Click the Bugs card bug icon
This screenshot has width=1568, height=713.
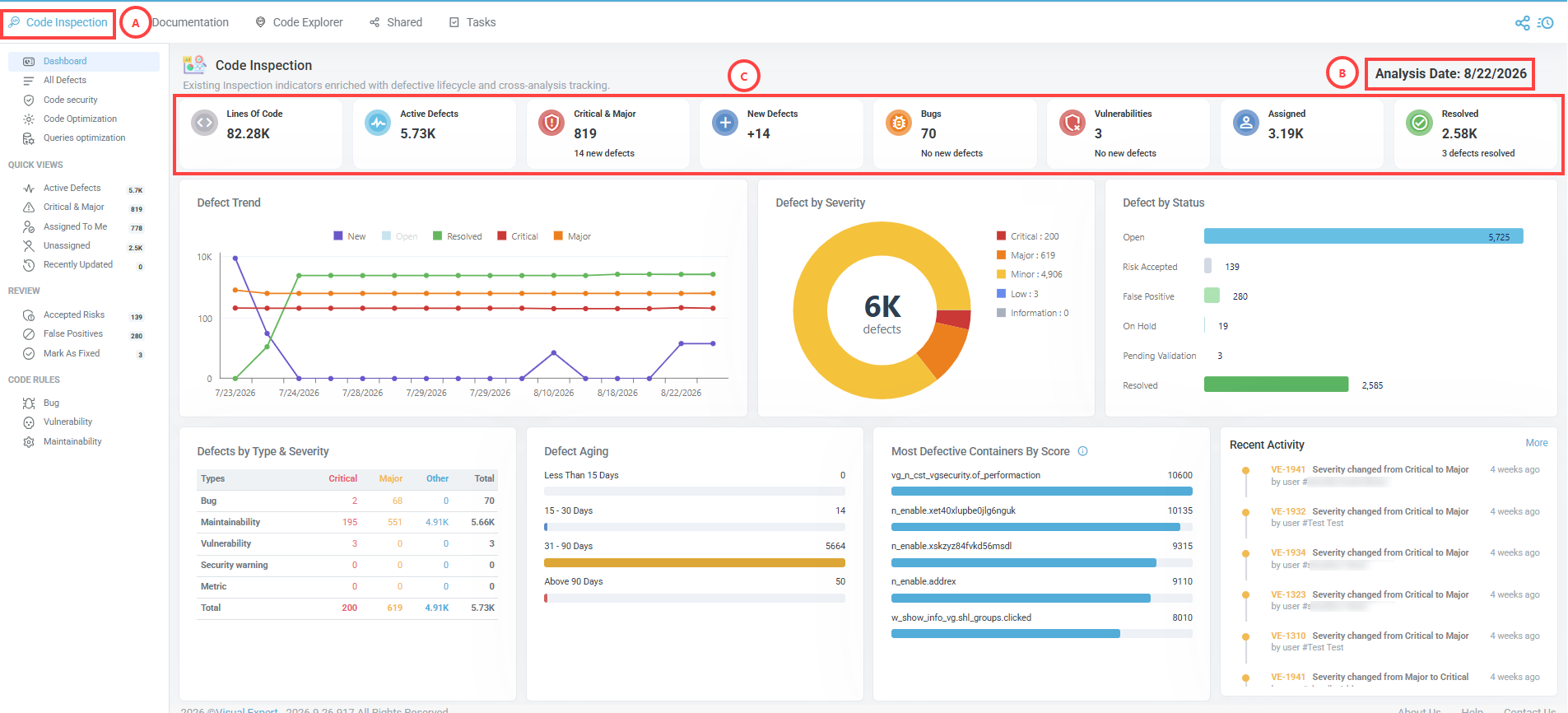click(899, 123)
